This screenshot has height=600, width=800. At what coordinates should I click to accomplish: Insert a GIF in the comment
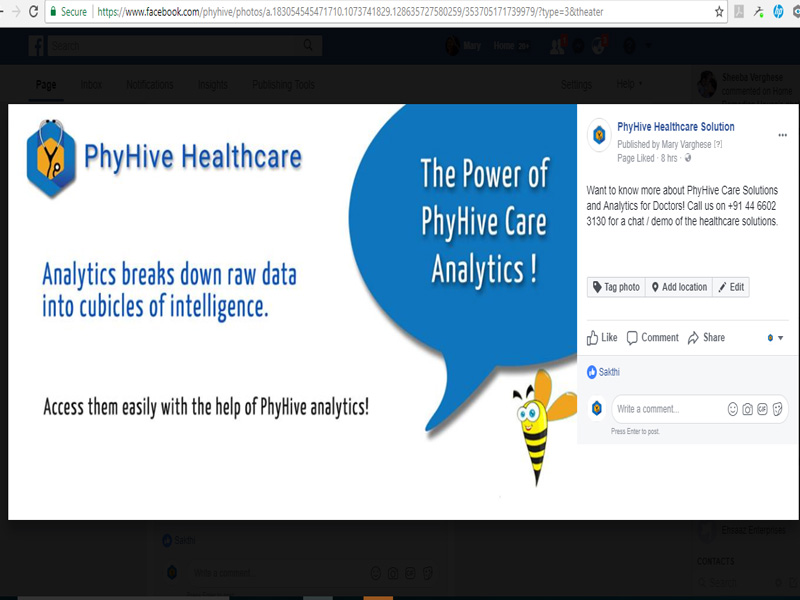click(x=762, y=409)
